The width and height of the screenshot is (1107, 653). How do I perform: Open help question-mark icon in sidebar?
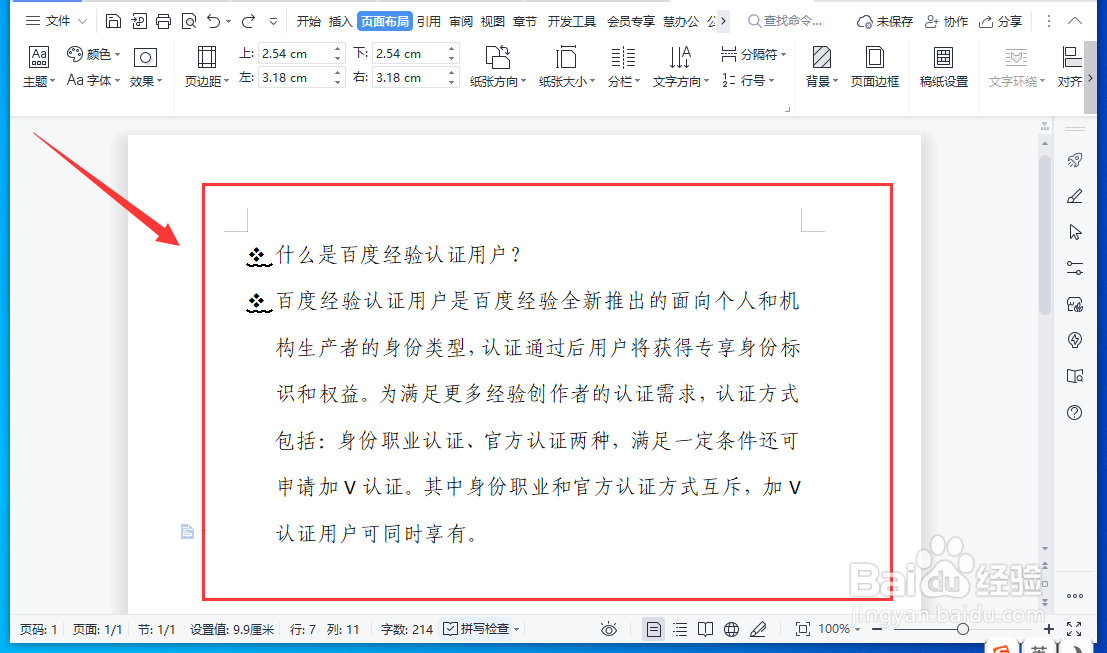(x=1075, y=412)
